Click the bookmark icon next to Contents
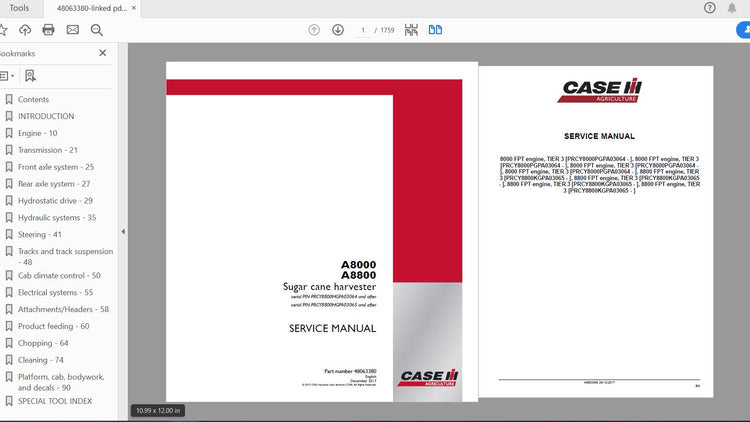 click(x=9, y=100)
